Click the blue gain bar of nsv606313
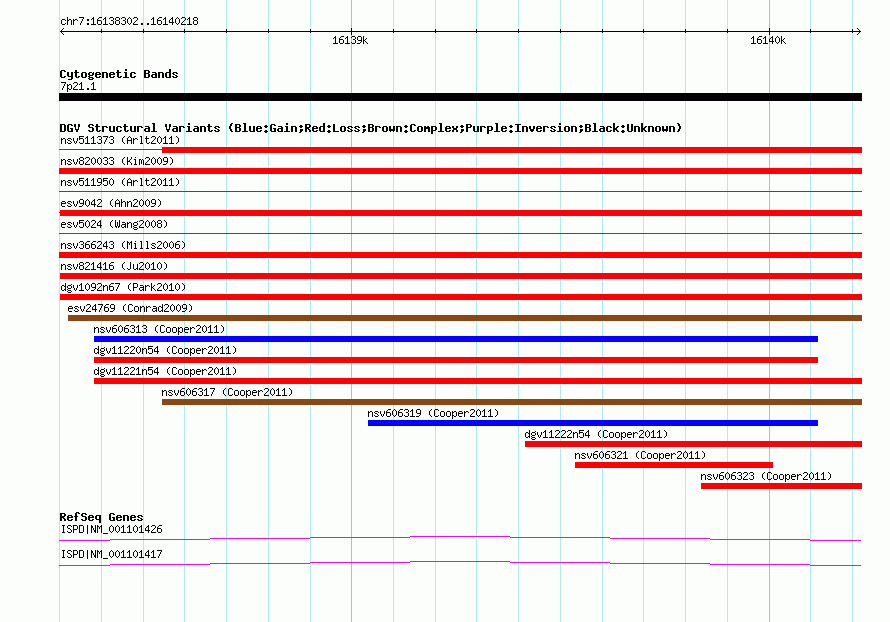 pyautogui.click(x=456, y=339)
